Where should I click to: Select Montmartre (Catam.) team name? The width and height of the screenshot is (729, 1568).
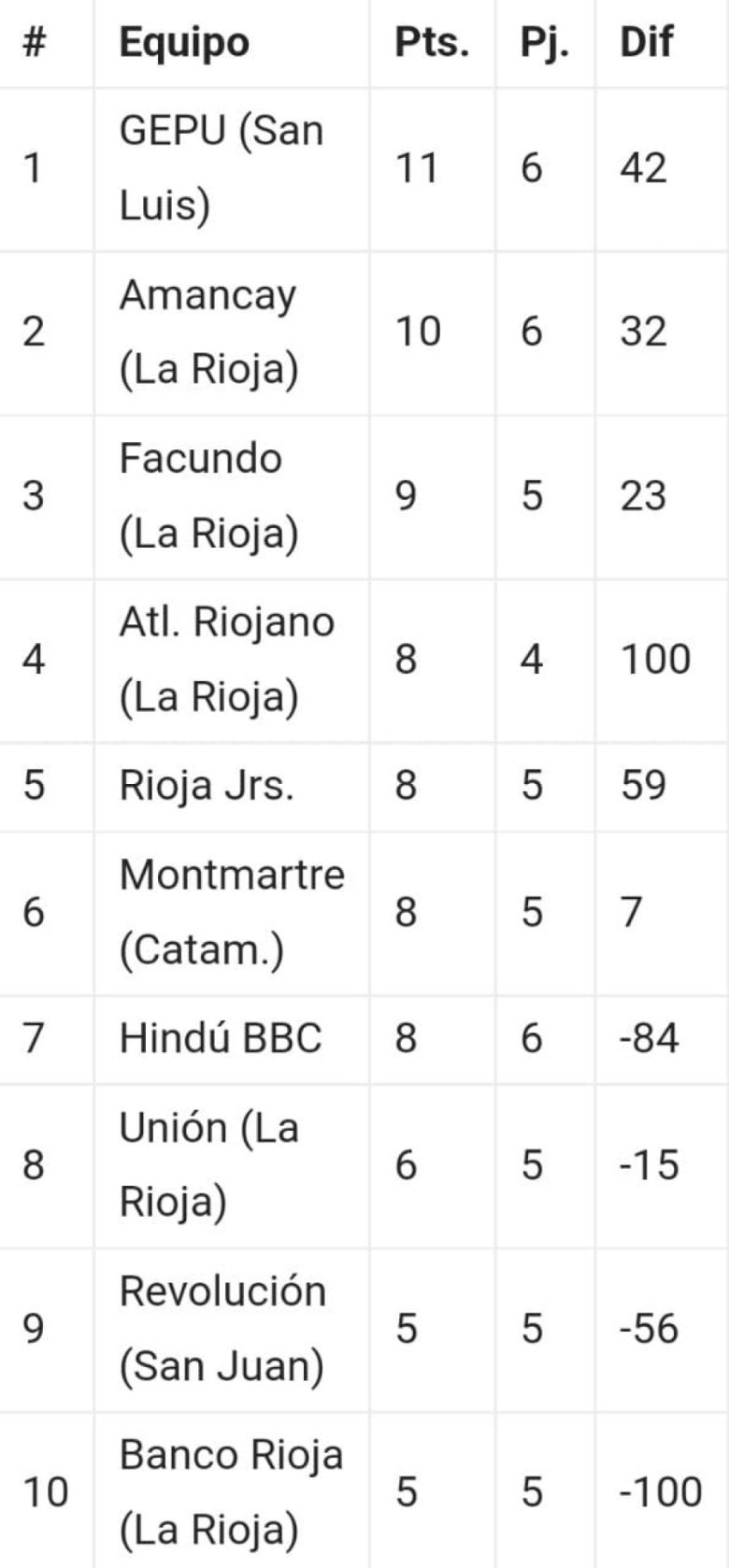point(232,912)
